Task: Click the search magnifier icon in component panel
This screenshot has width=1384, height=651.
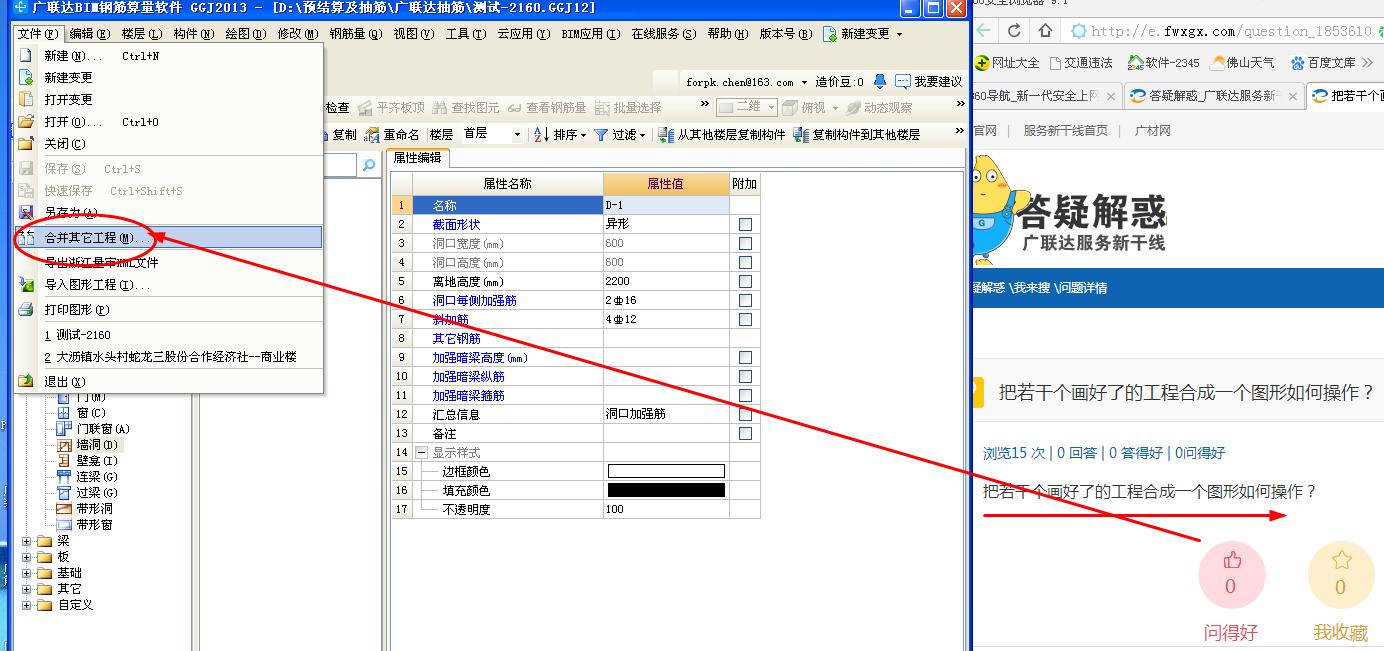Action: (369, 165)
